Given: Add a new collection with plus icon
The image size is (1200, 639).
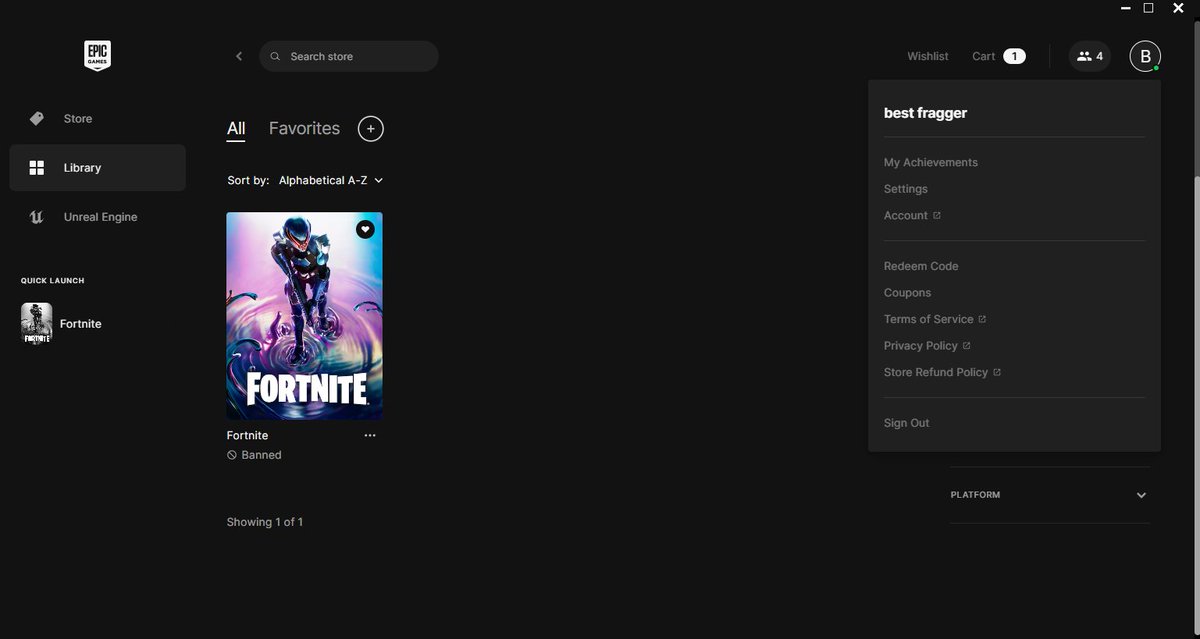Looking at the screenshot, I should click(x=370, y=128).
